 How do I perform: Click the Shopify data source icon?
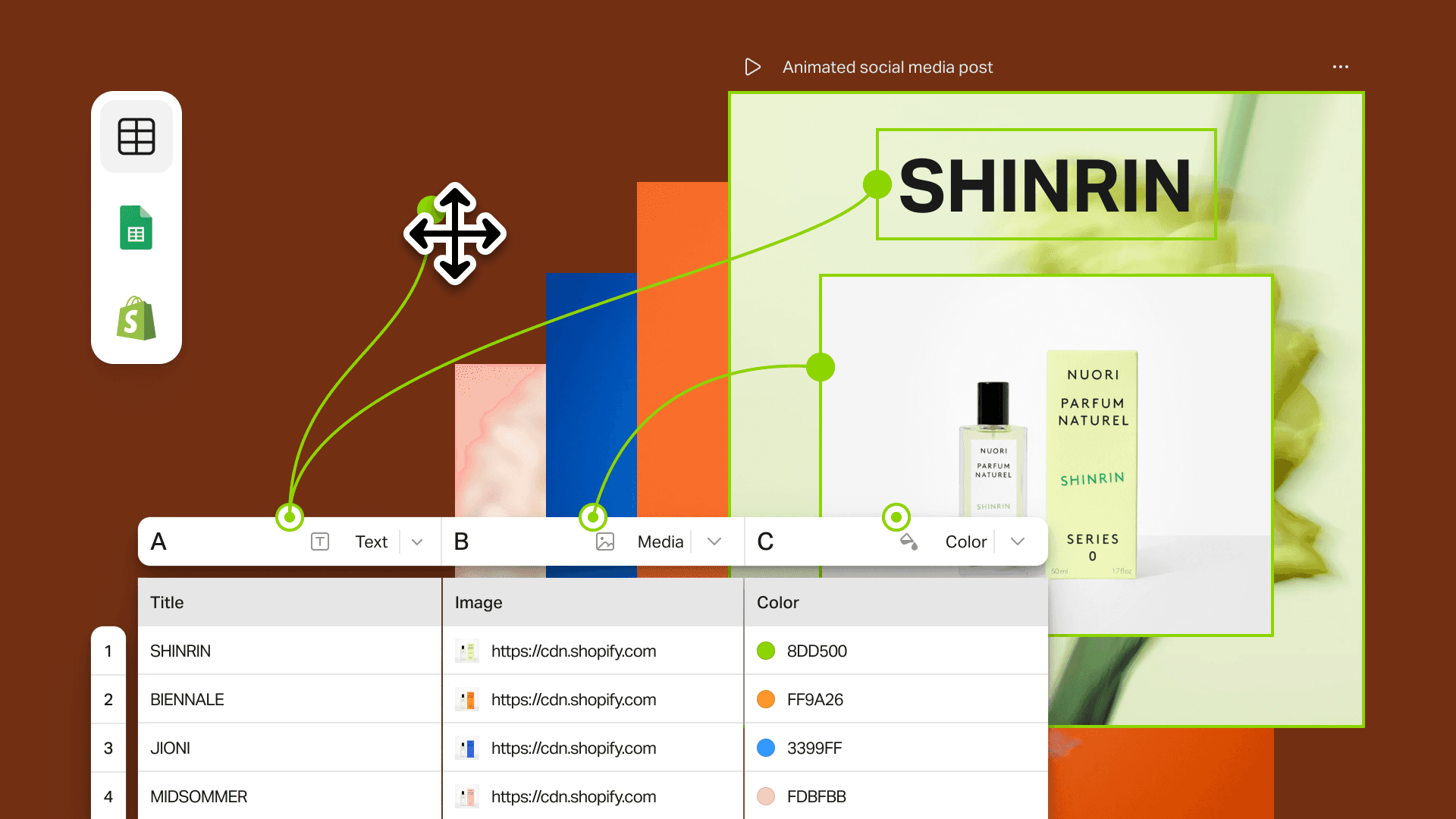pos(136,318)
